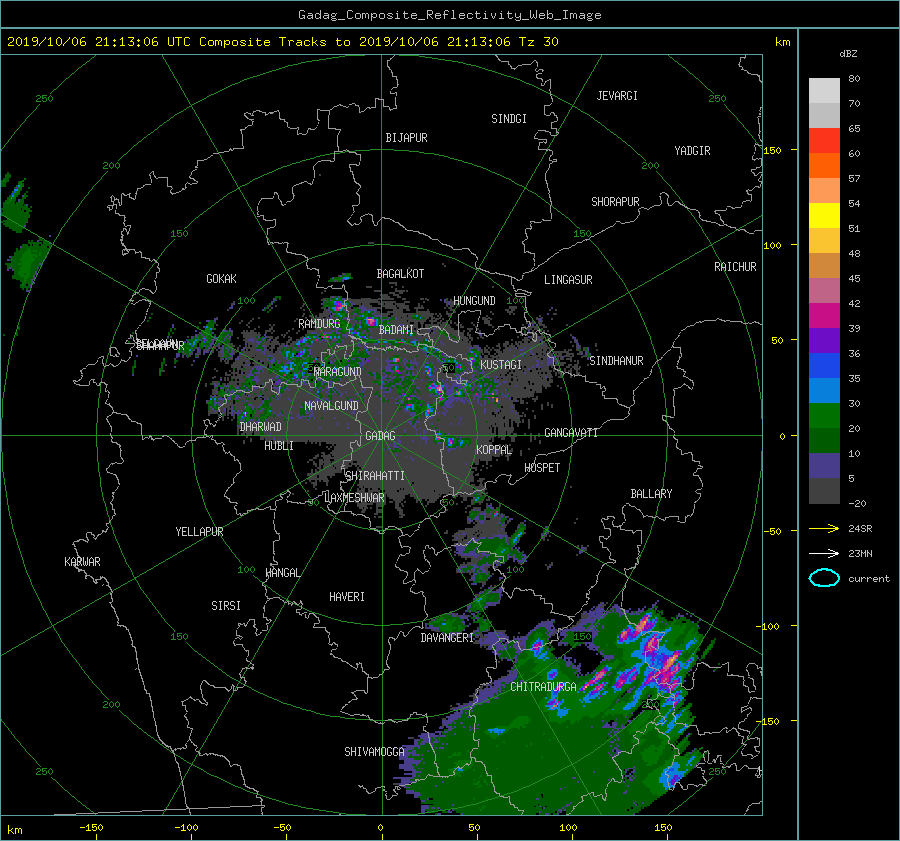
Task: Click the UTC Composite Tracks timestamp header
Action: pos(282,42)
